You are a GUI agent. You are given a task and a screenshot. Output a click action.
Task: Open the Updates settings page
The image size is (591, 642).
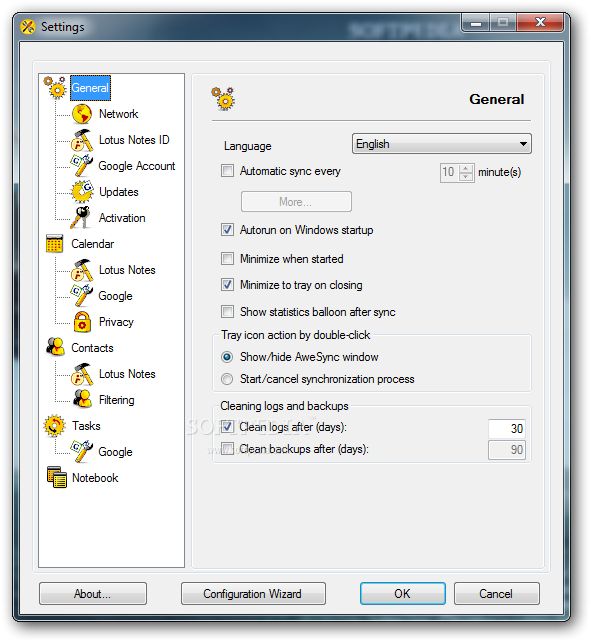[x=119, y=192]
